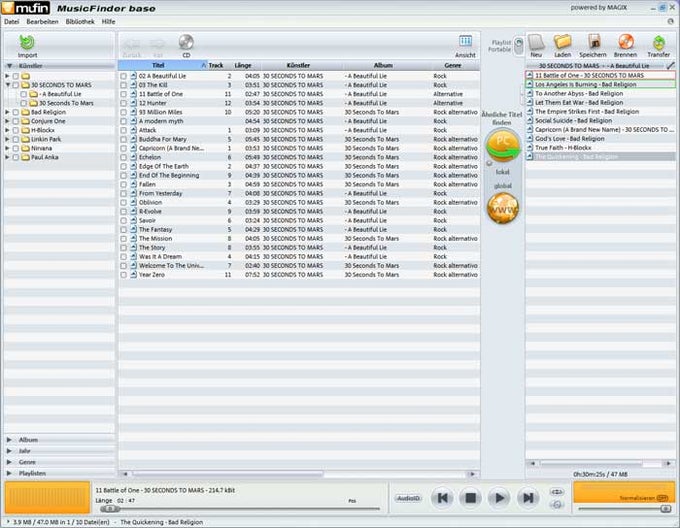The height and width of the screenshot is (528, 680).
Task: Expand the Conjure One tree node
Action: coord(7,121)
